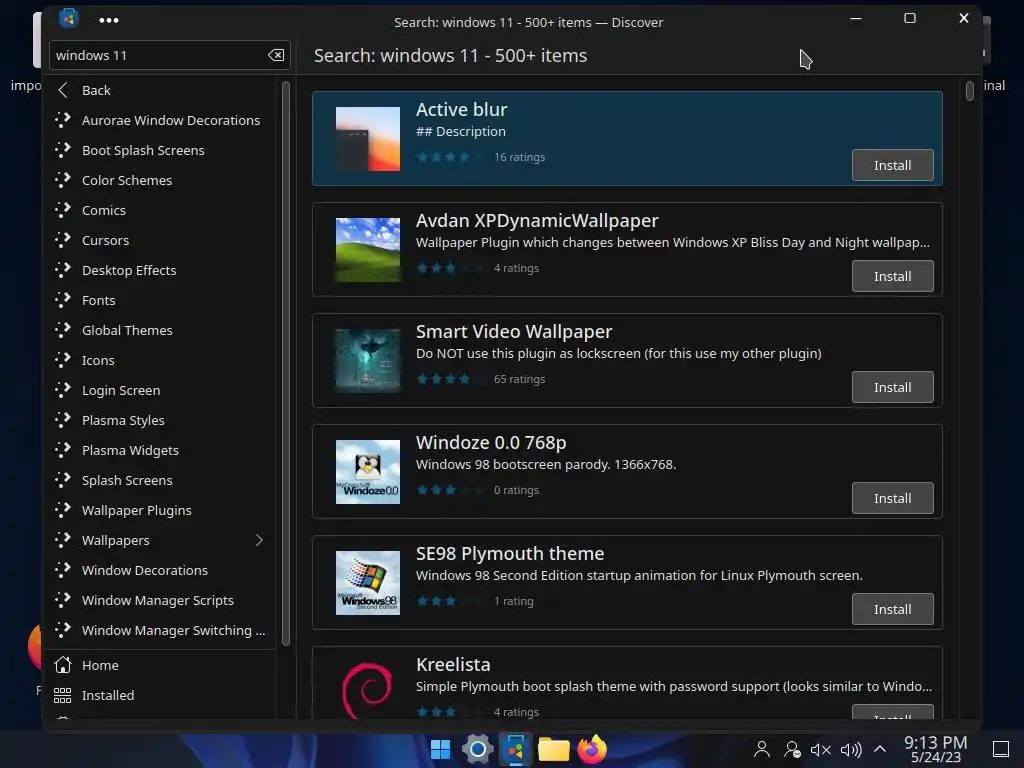This screenshot has height=768, width=1024.
Task: Click the Back arrow icon
Action: tap(63, 90)
